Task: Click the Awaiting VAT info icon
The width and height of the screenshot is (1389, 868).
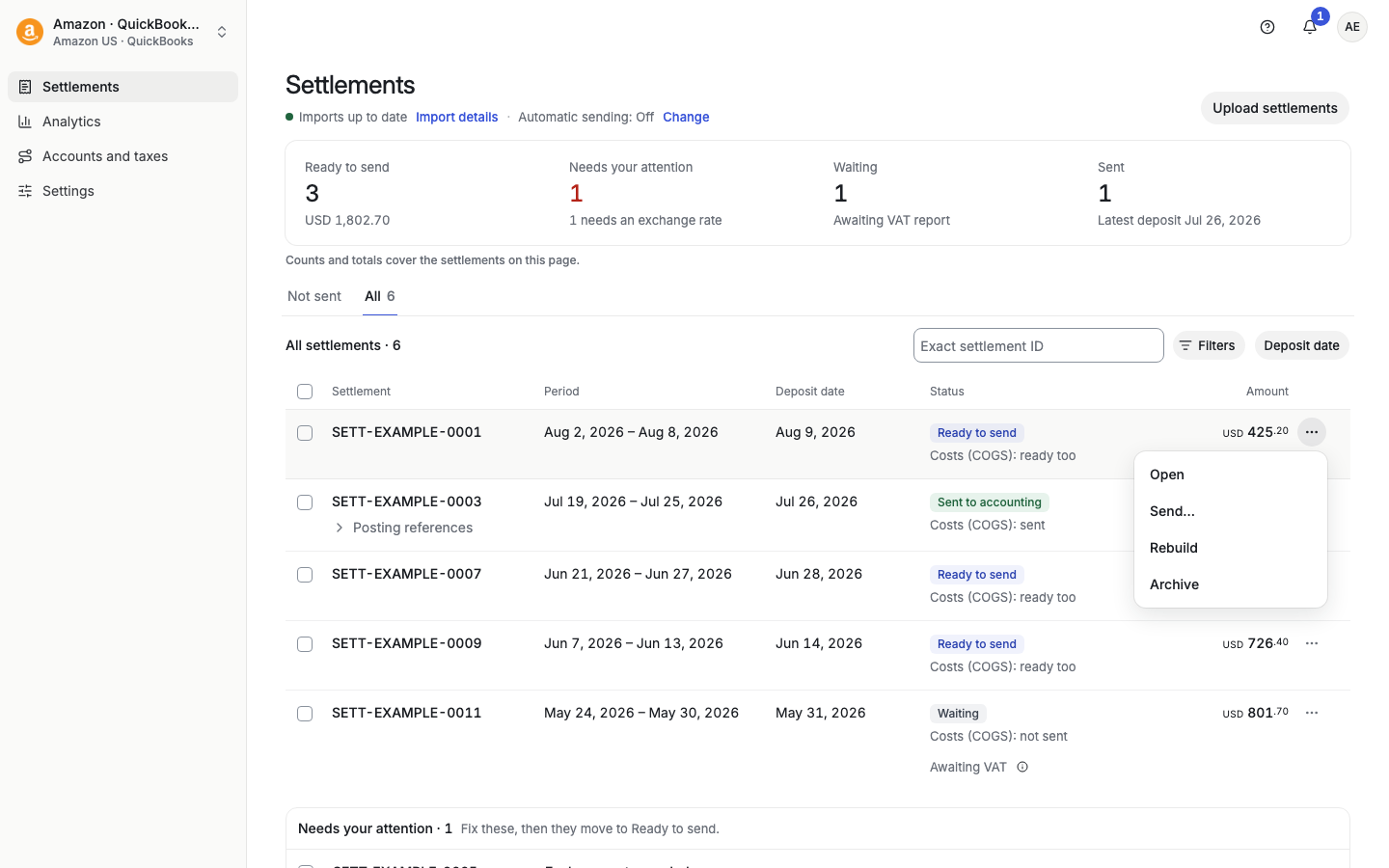Action: [1022, 768]
